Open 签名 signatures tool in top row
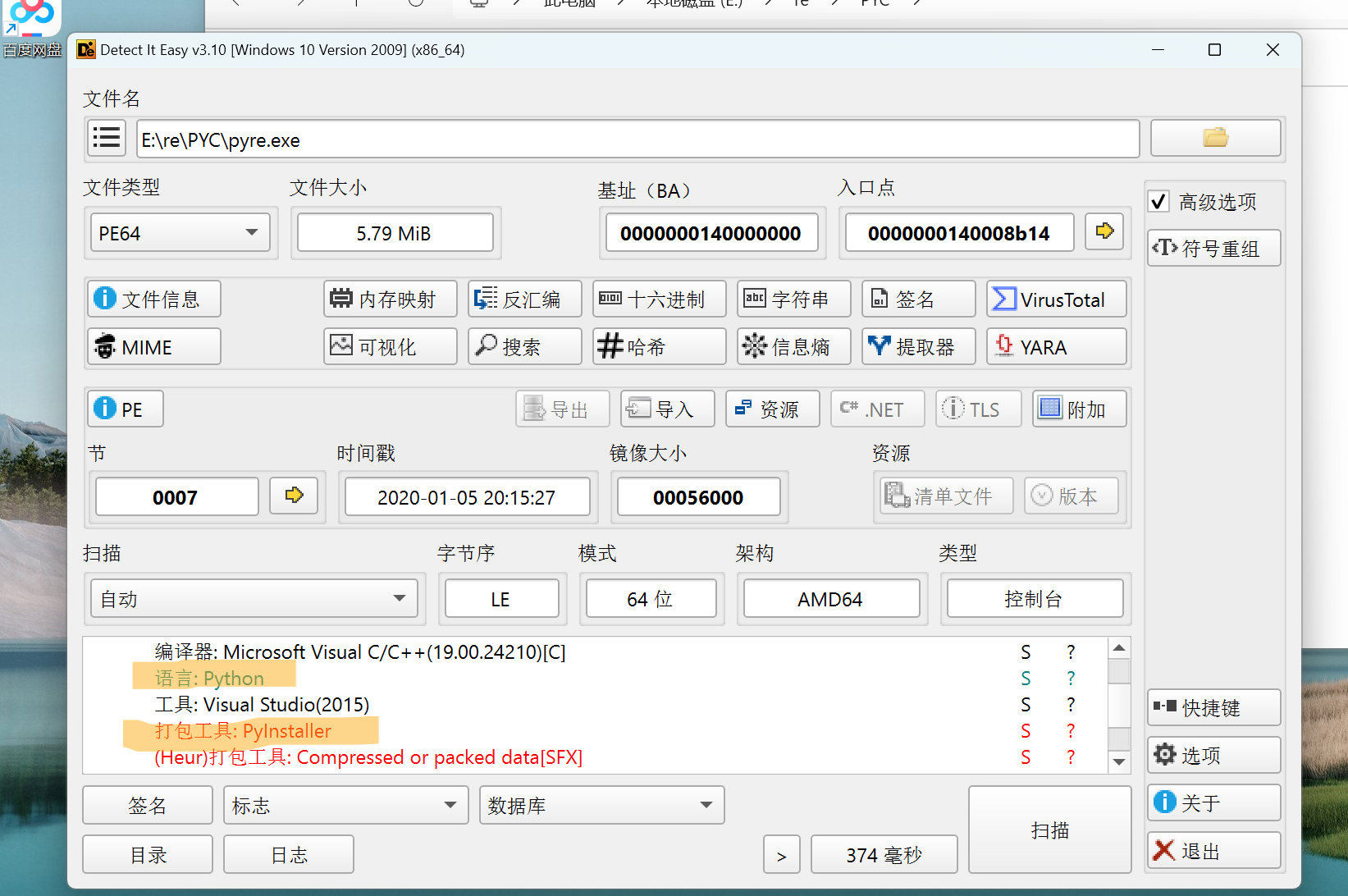The width and height of the screenshot is (1348, 896). point(919,299)
